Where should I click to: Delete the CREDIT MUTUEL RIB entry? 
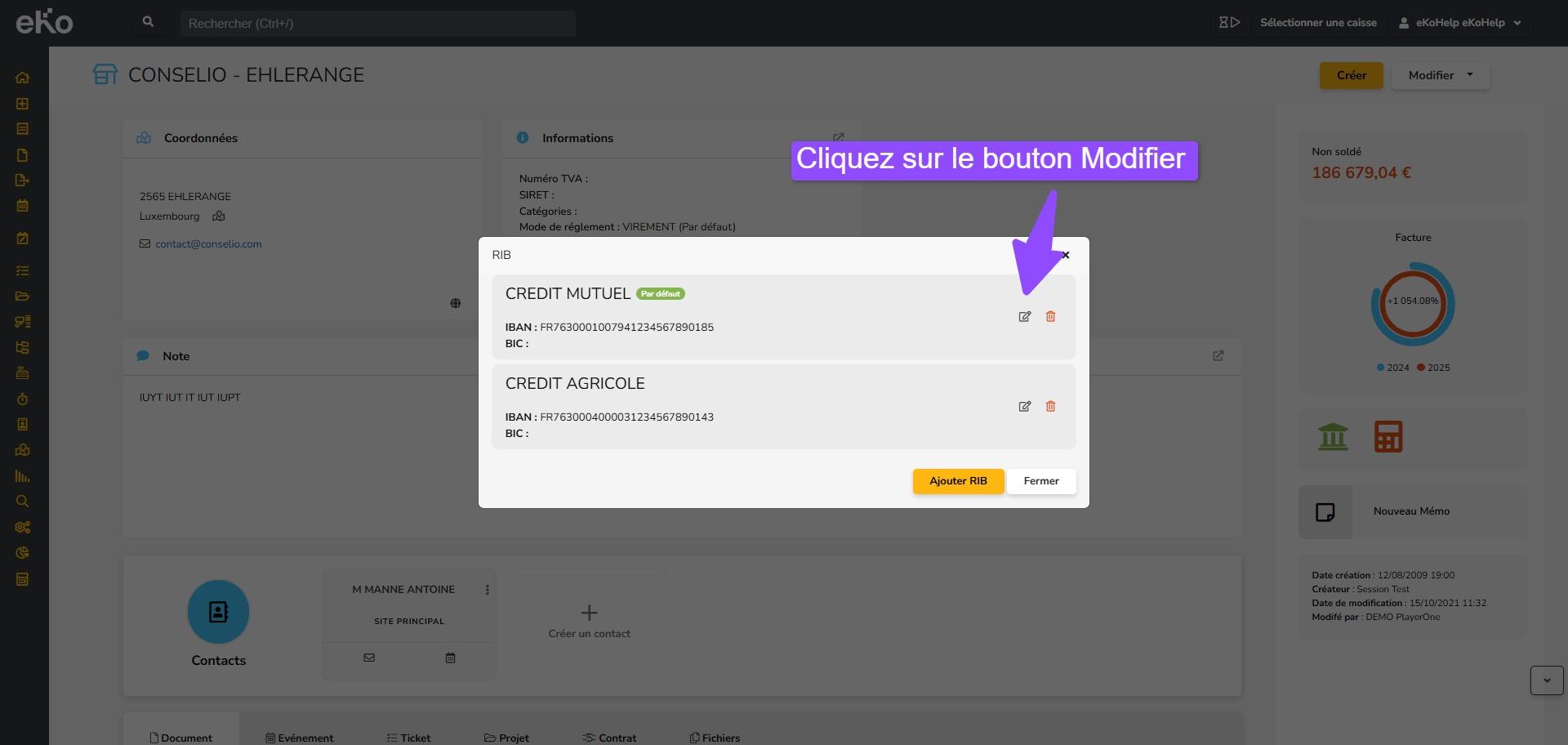1050,317
